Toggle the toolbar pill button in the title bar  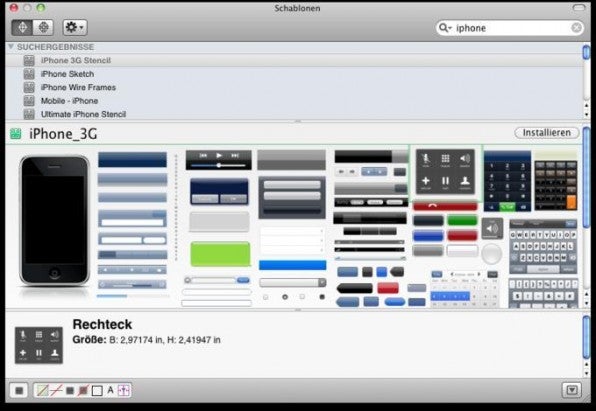click(x=579, y=8)
